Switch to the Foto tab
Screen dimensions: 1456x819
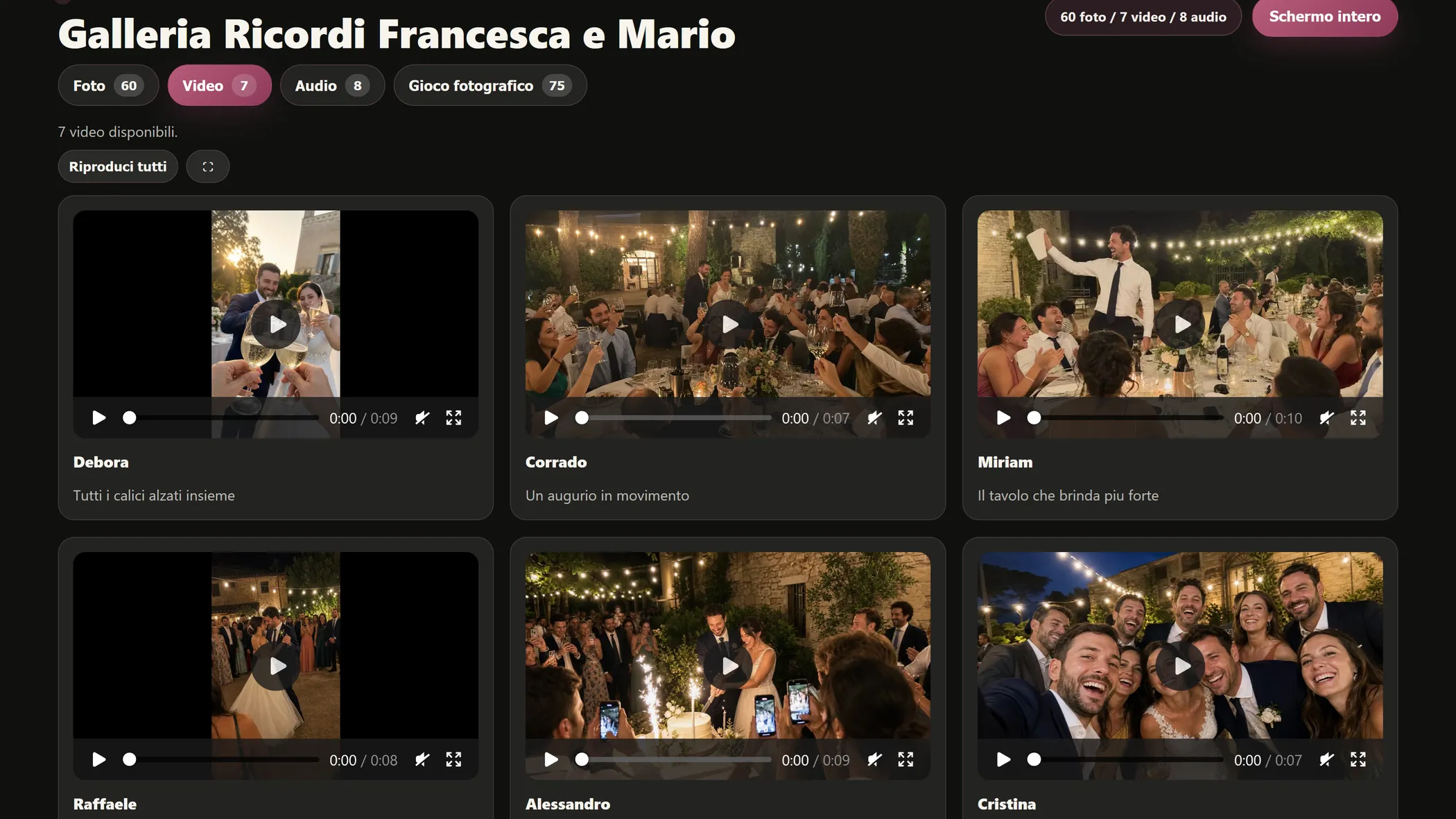coord(108,85)
